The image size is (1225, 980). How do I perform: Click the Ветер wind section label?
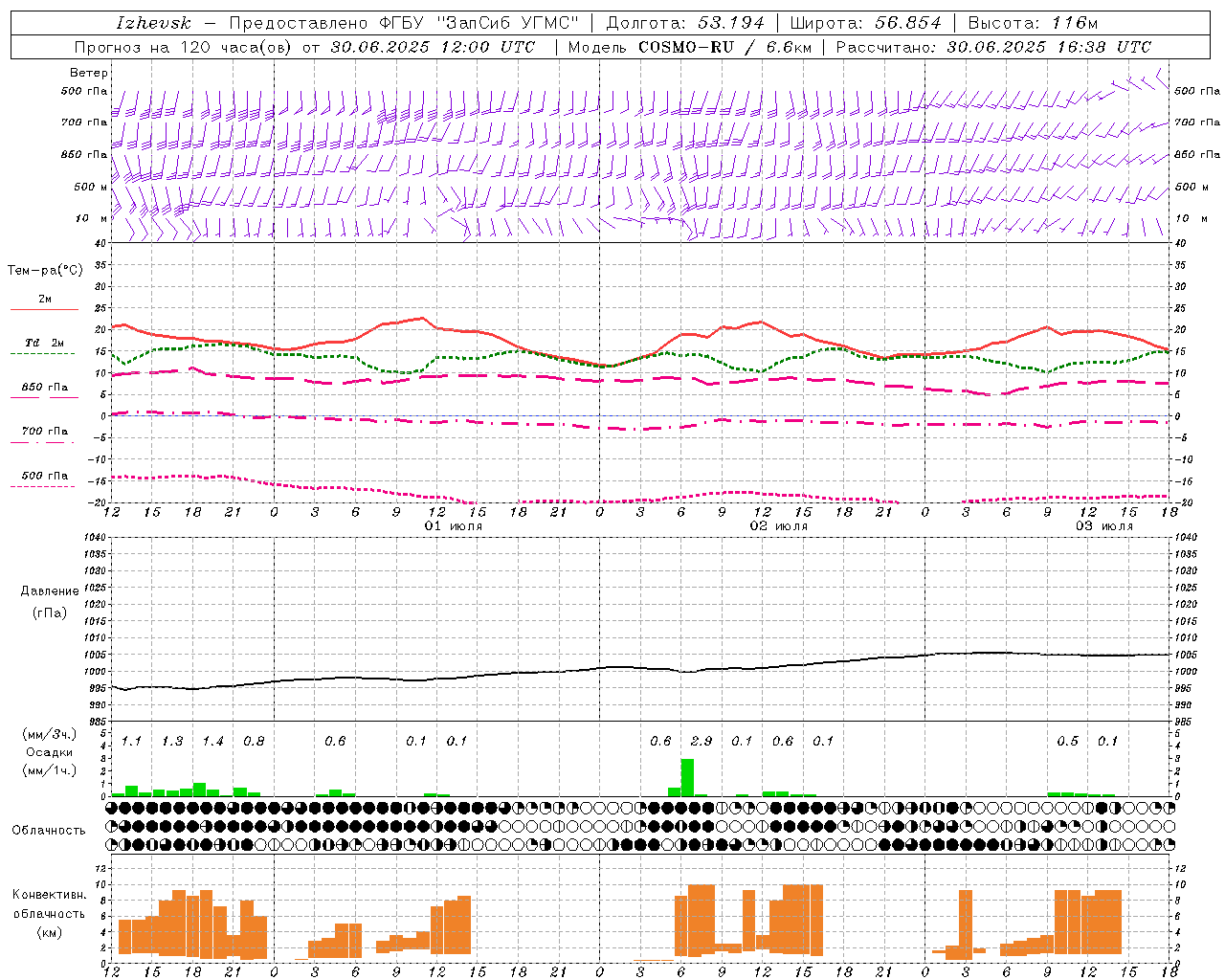(x=88, y=73)
